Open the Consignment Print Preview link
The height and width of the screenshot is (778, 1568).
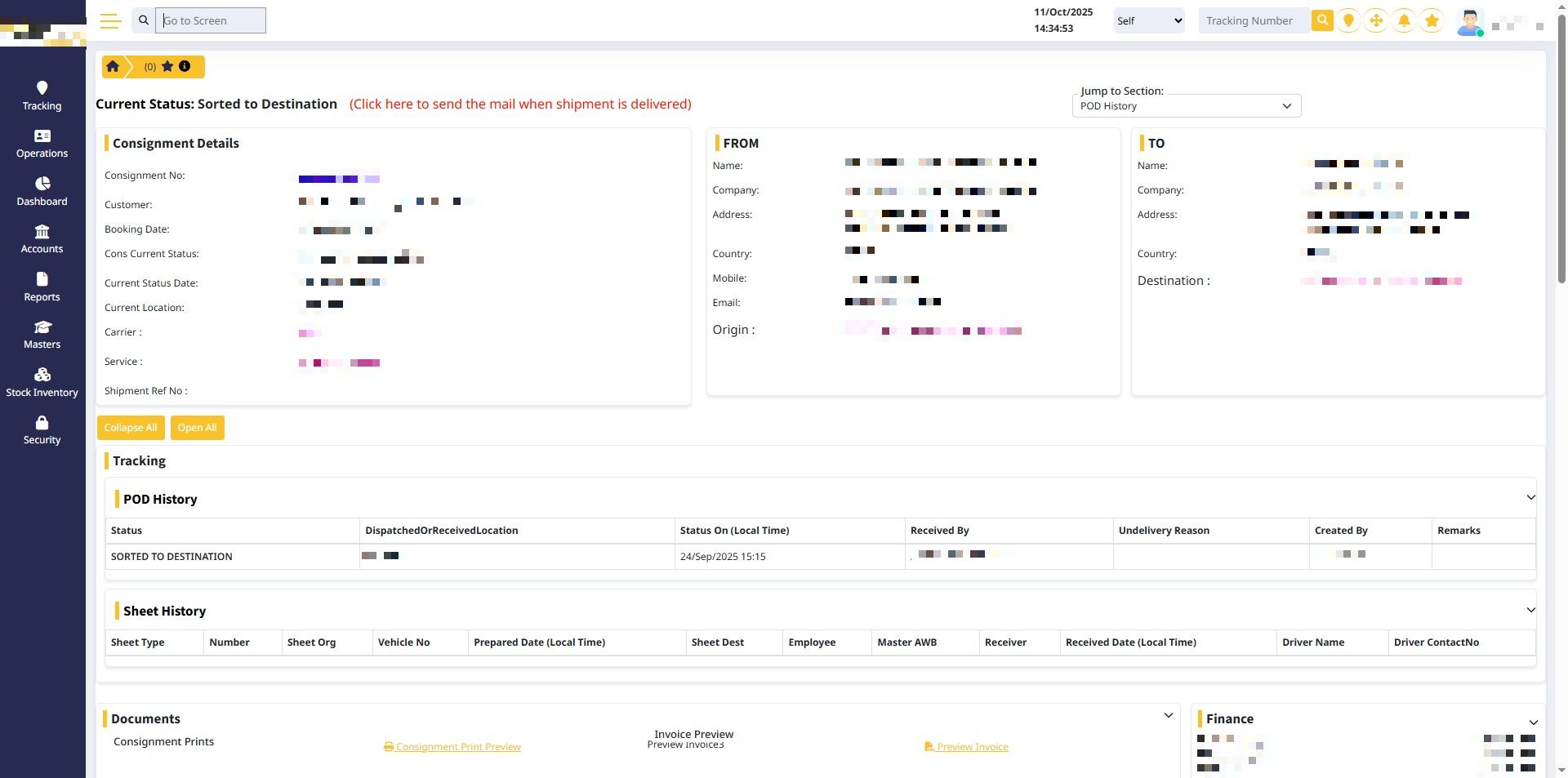pos(452,747)
